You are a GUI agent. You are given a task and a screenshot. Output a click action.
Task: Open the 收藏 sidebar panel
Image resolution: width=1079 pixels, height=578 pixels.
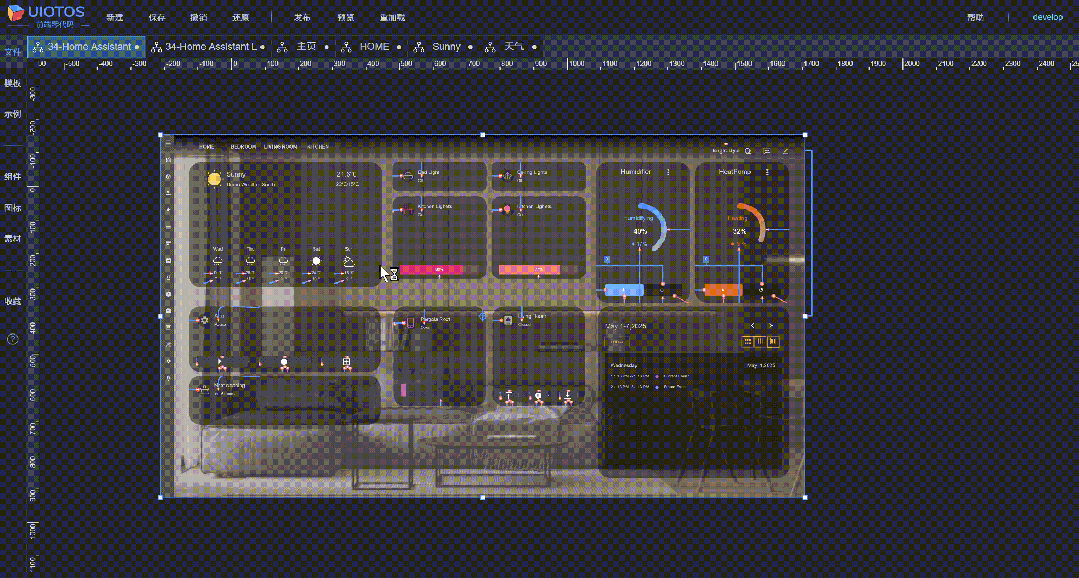[12, 301]
